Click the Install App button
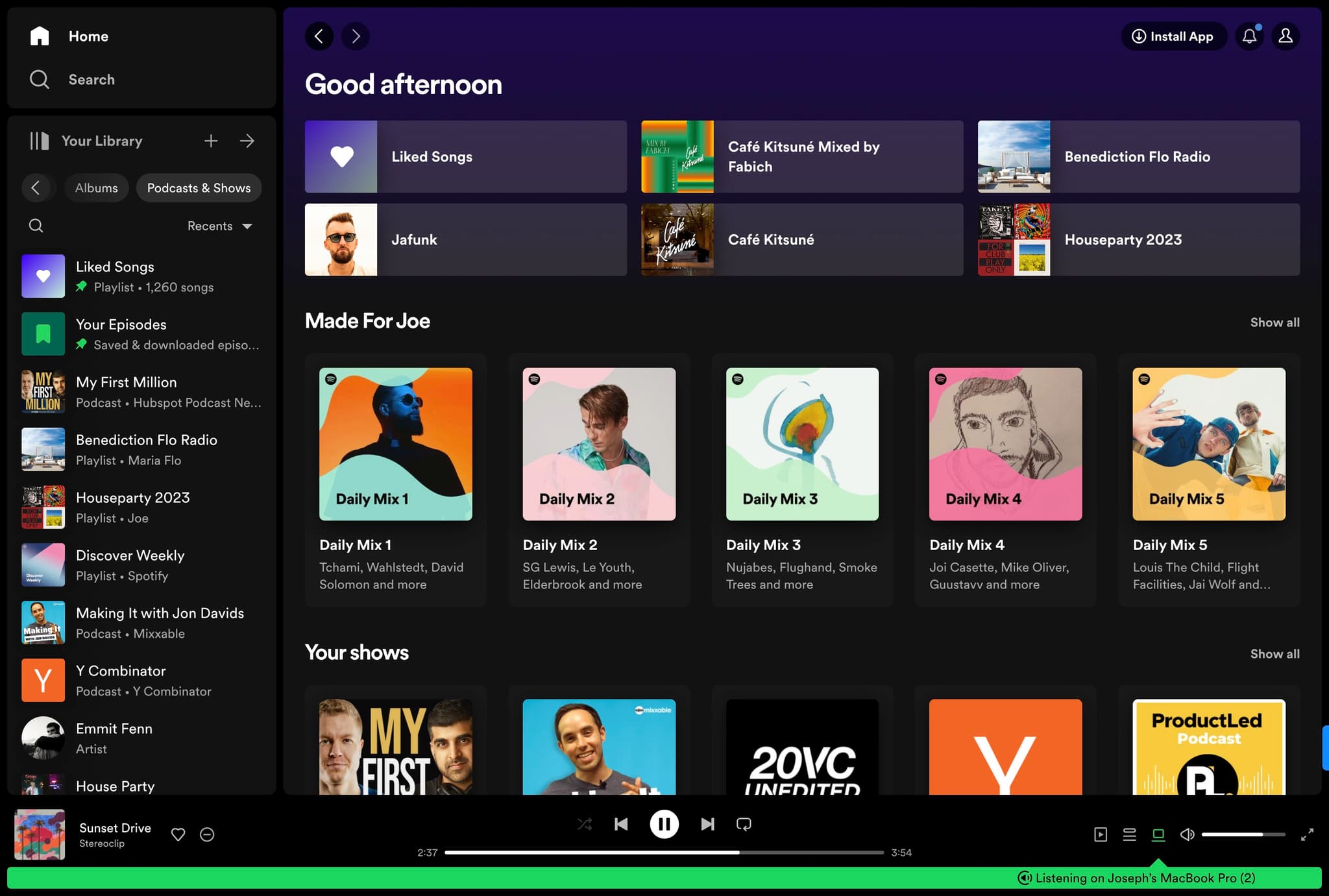The width and height of the screenshot is (1329, 896). pyautogui.click(x=1173, y=36)
